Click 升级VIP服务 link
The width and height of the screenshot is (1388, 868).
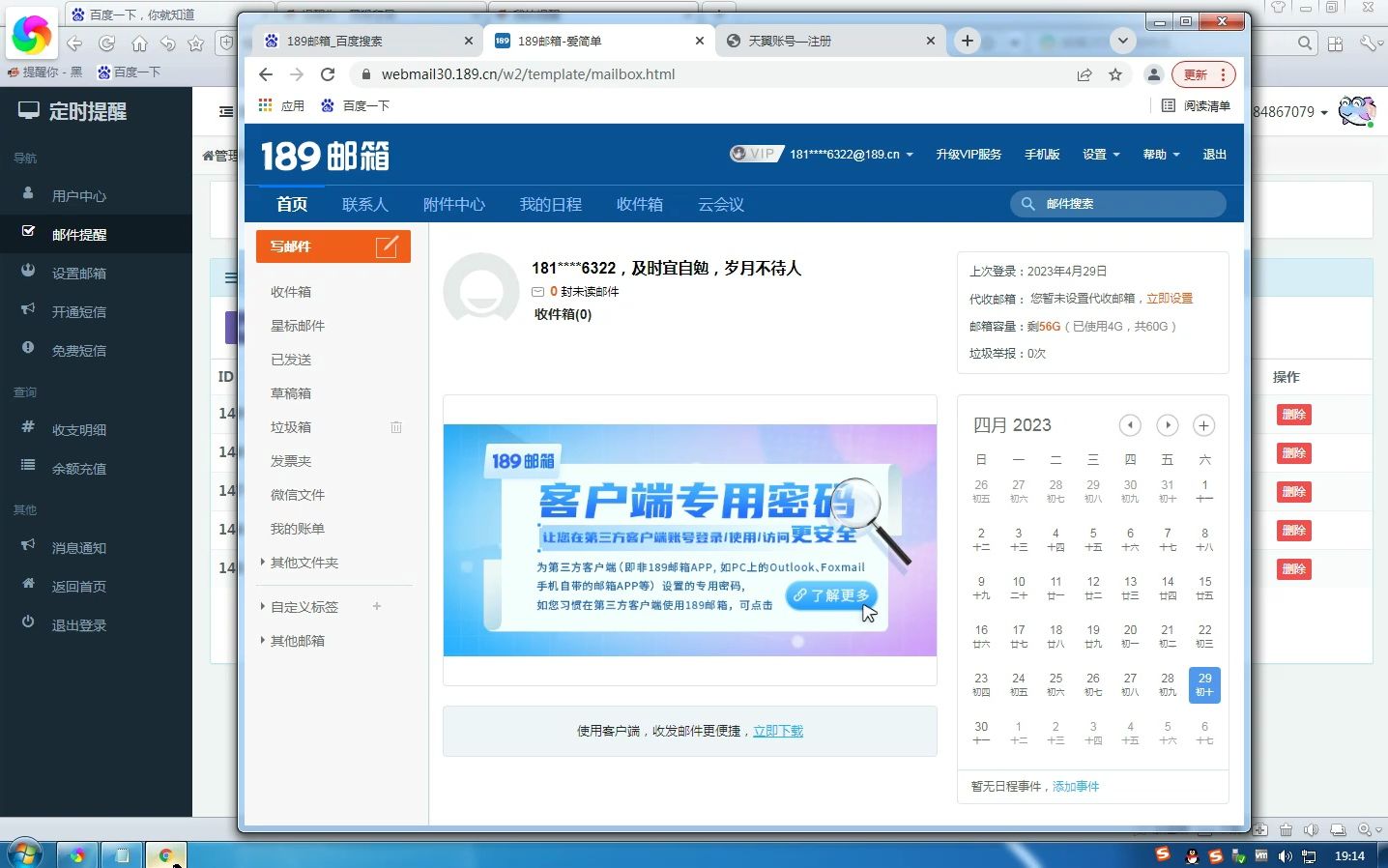(969, 154)
